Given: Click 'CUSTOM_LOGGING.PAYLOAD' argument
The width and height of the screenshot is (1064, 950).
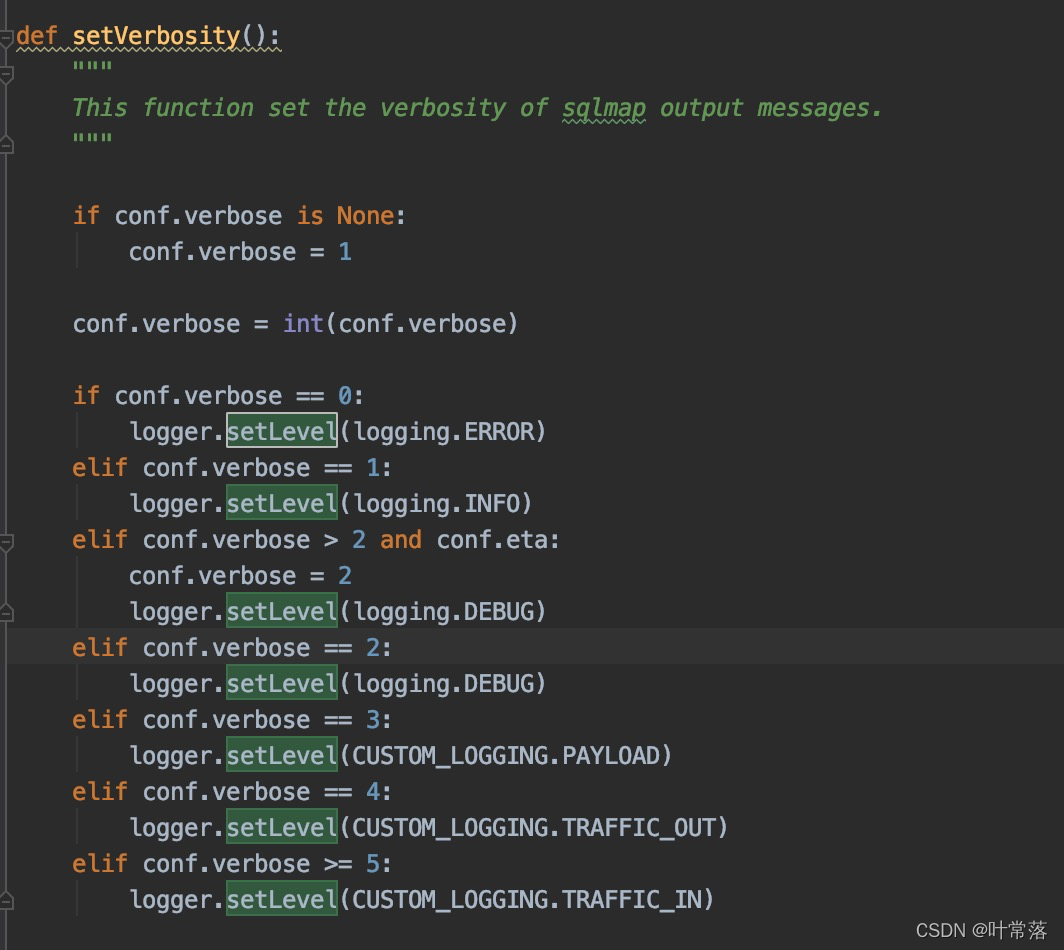Looking at the screenshot, I should (x=506, y=755).
